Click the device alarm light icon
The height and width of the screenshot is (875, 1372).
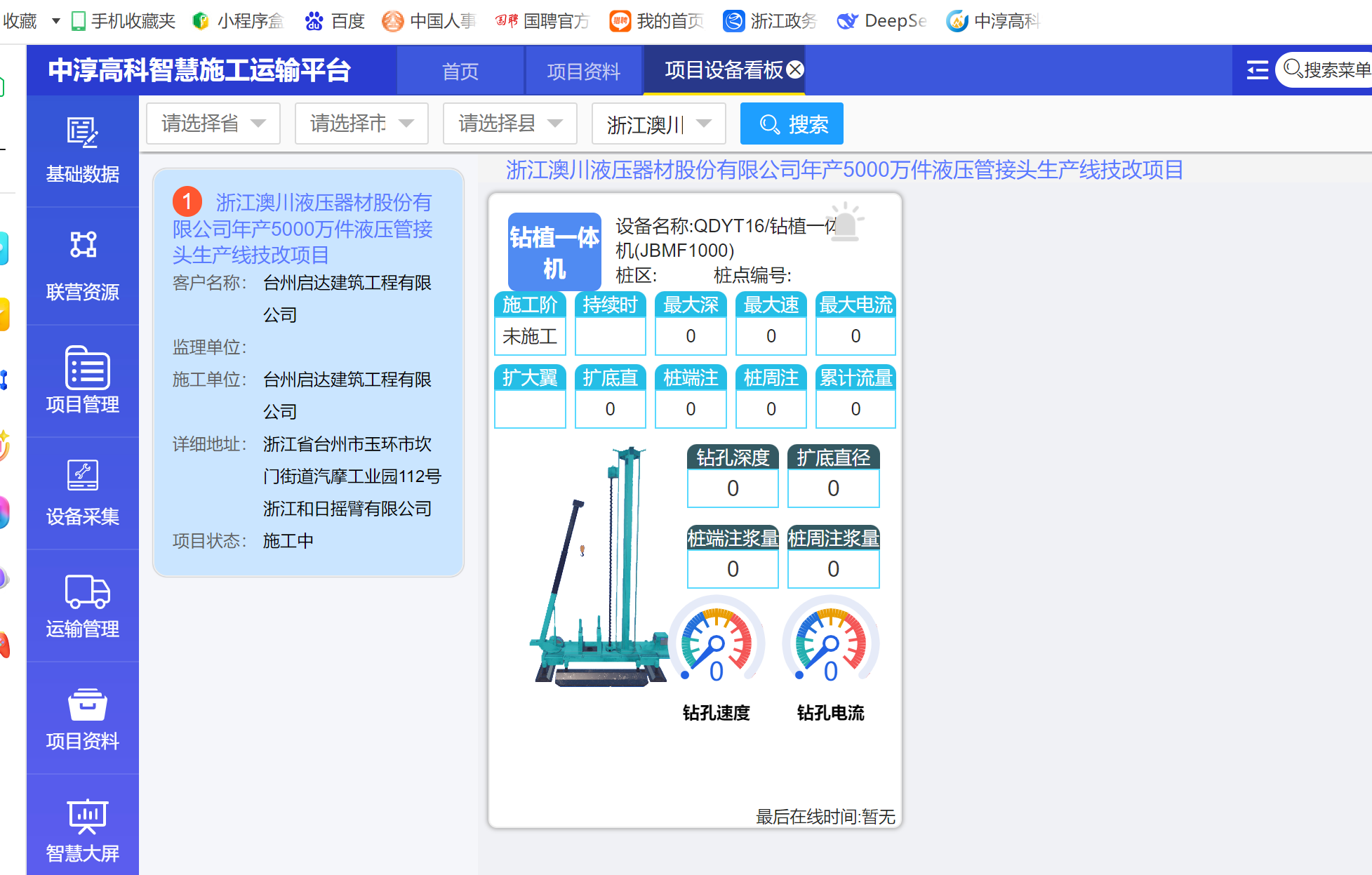(846, 223)
